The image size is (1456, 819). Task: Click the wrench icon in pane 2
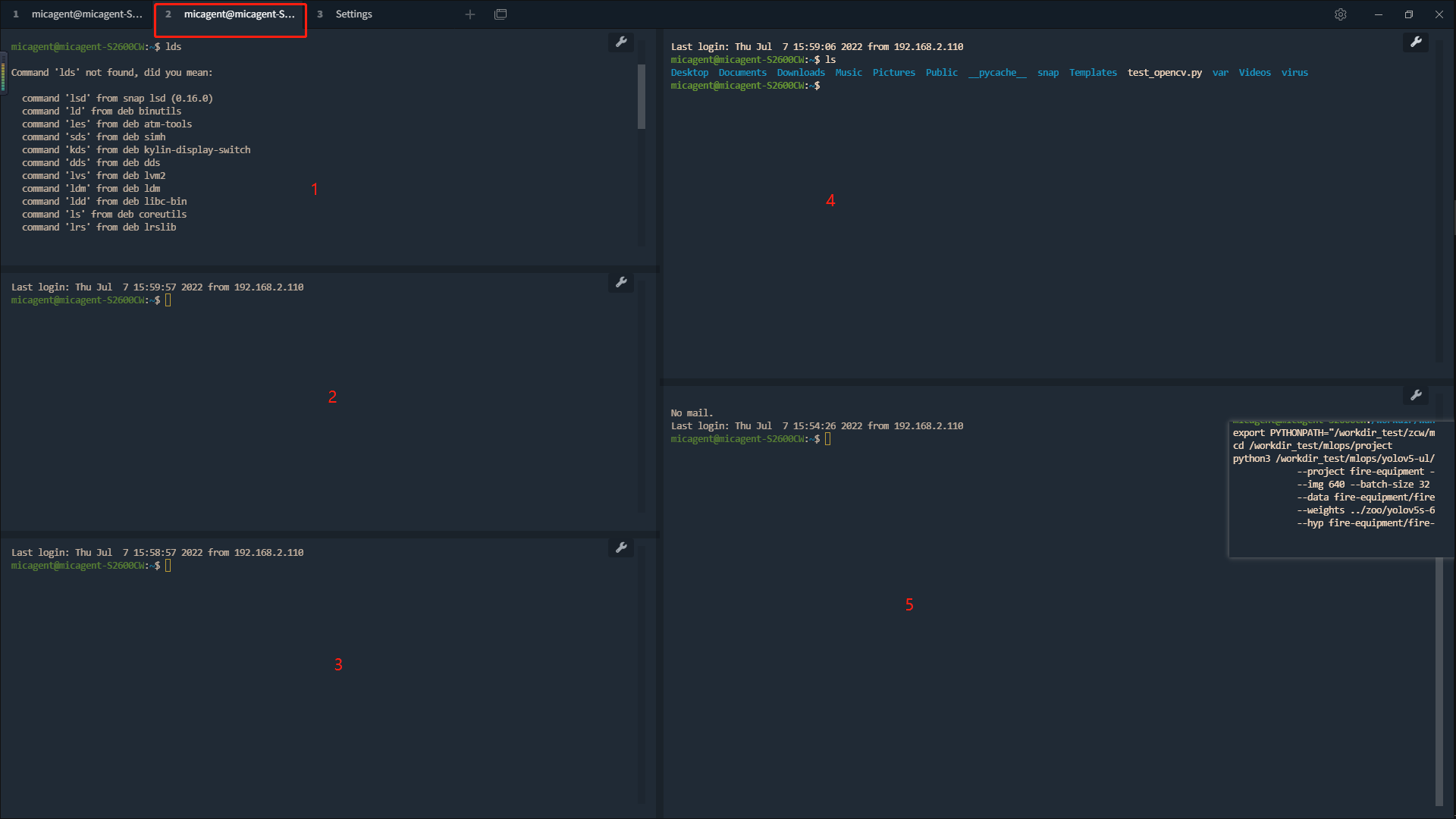622,282
